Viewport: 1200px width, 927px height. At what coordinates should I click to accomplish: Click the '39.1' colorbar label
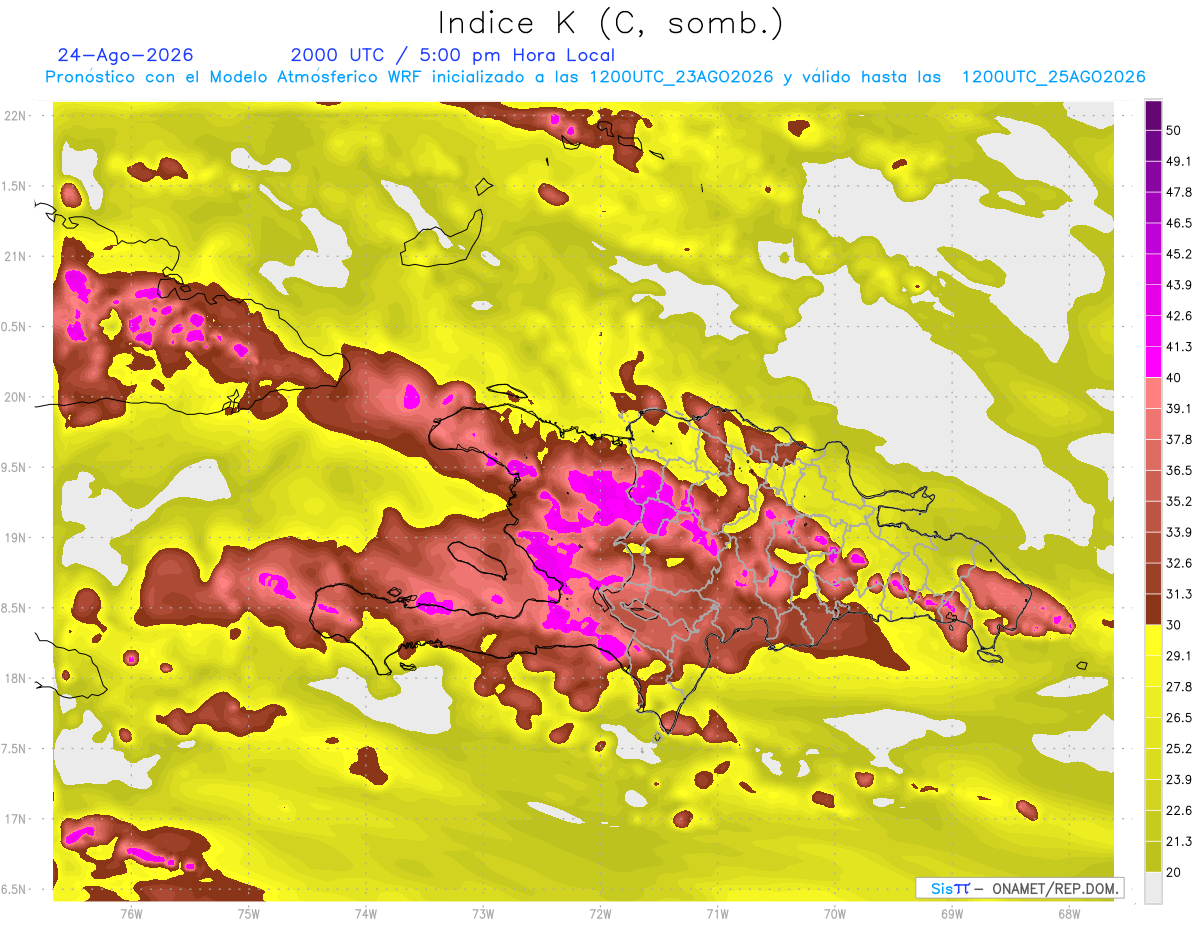click(x=1179, y=409)
